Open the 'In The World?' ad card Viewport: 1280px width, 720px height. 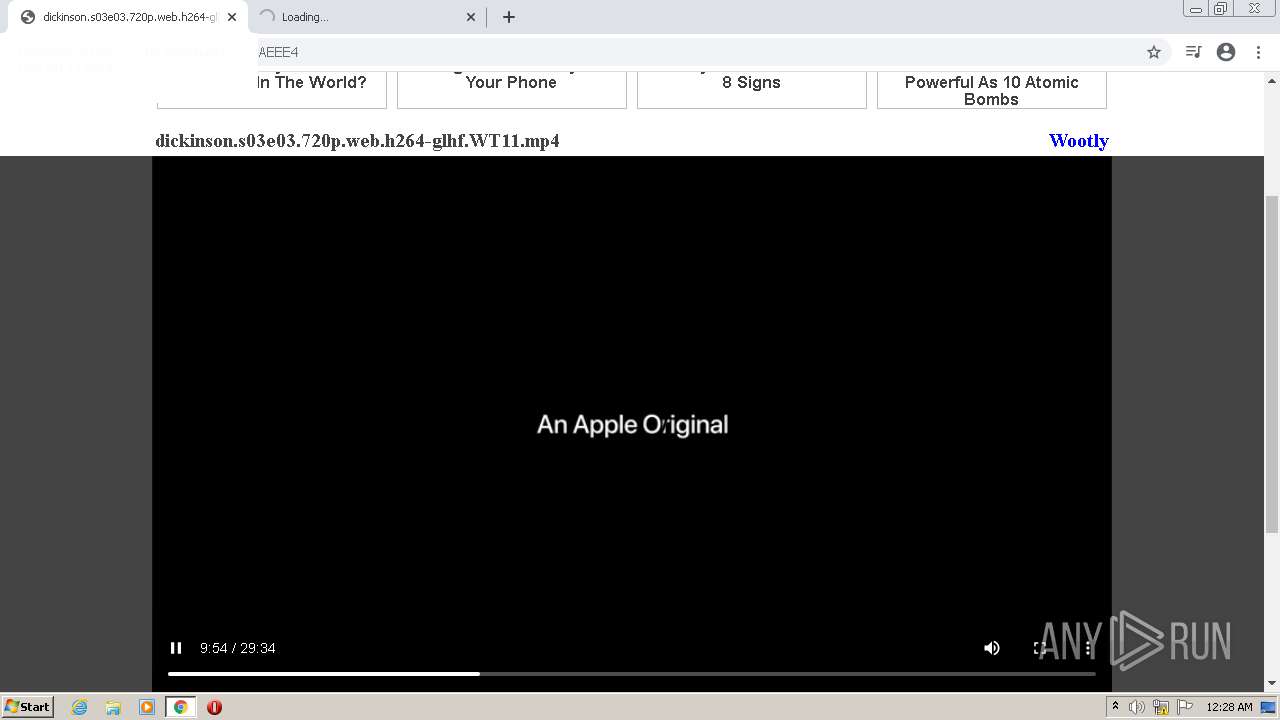(x=271, y=88)
